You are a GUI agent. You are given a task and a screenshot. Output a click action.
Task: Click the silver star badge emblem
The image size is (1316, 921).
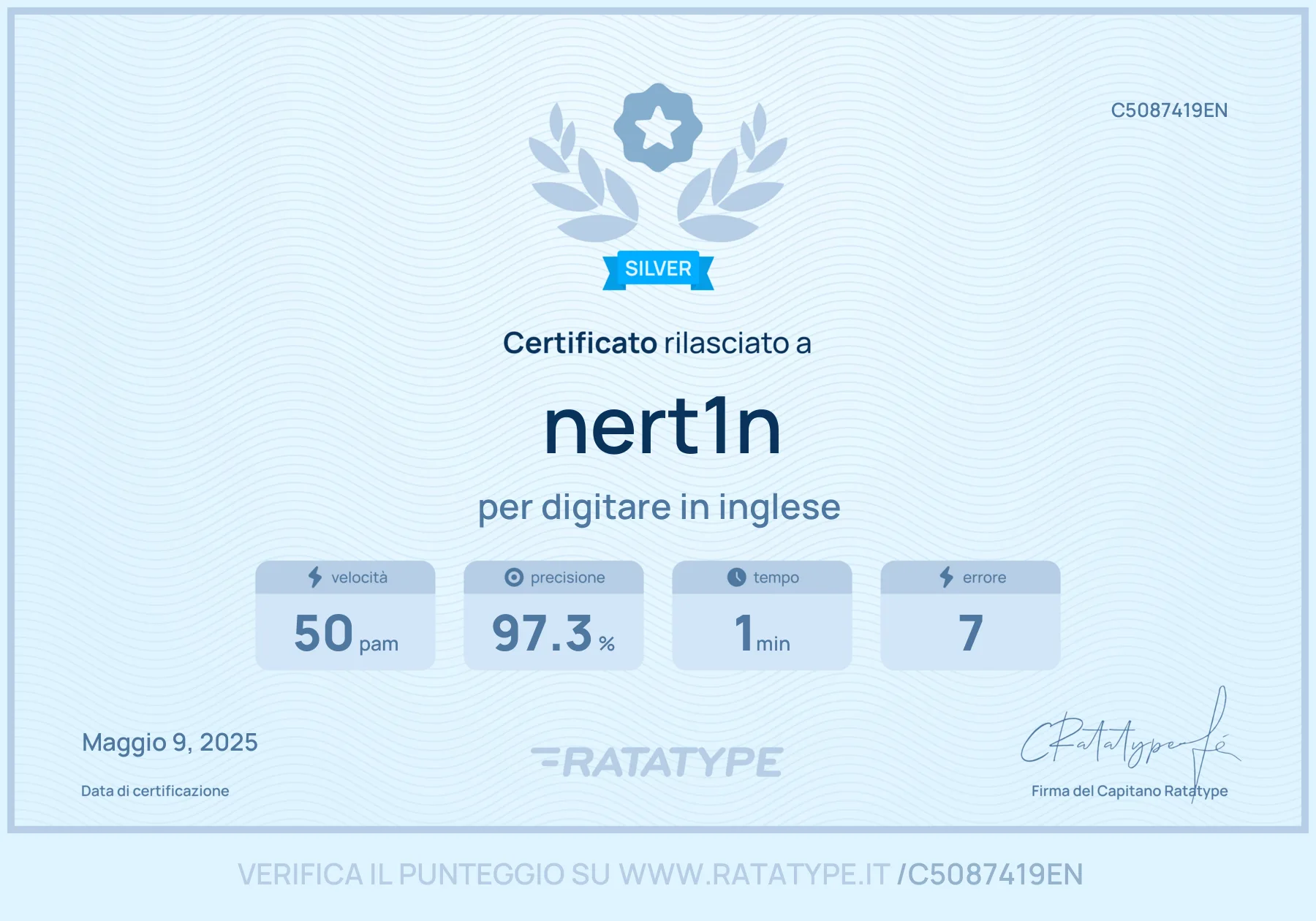coord(658,128)
